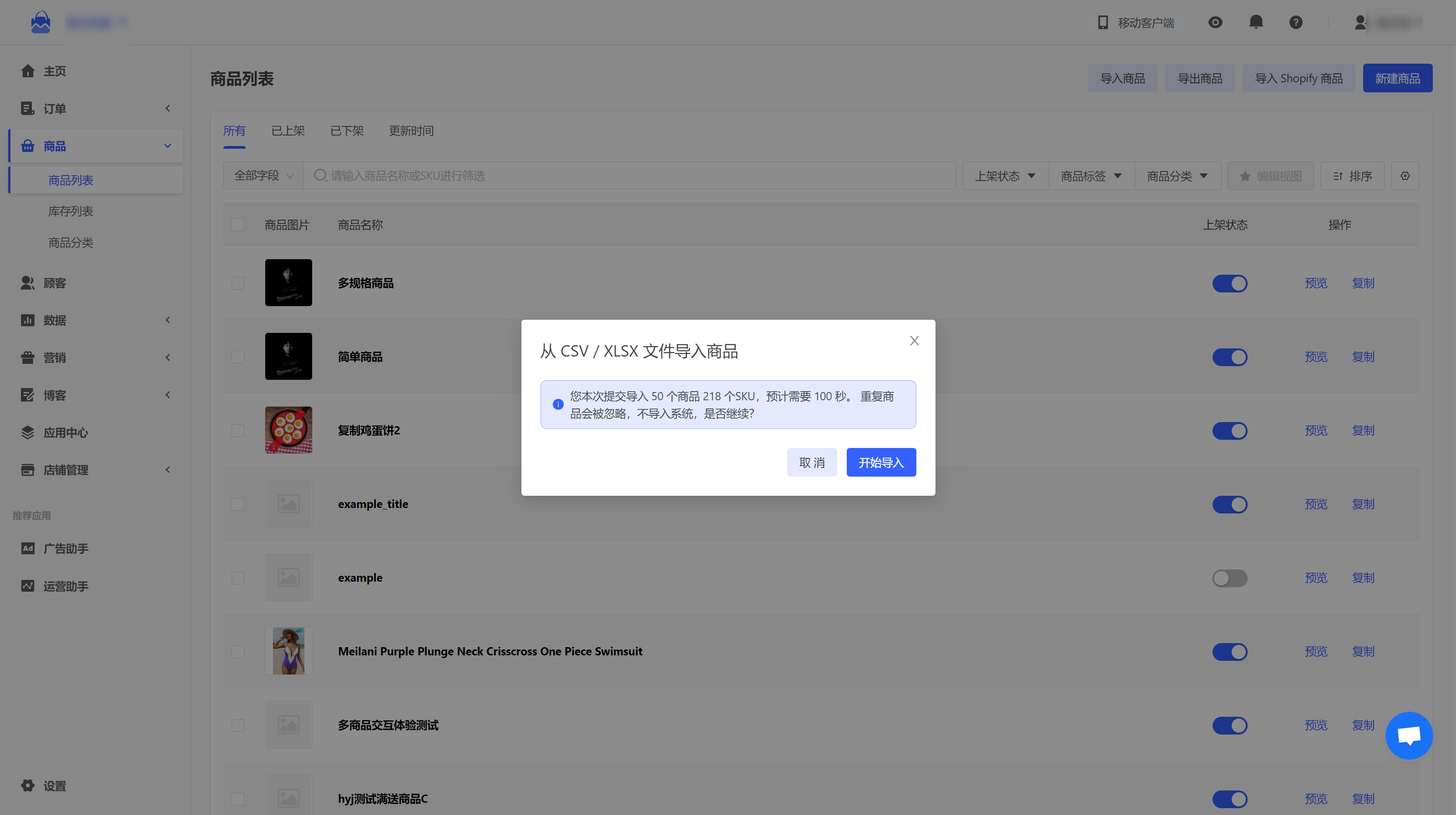
Task: Check the box for example_title
Action: click(x=238, y=504)
